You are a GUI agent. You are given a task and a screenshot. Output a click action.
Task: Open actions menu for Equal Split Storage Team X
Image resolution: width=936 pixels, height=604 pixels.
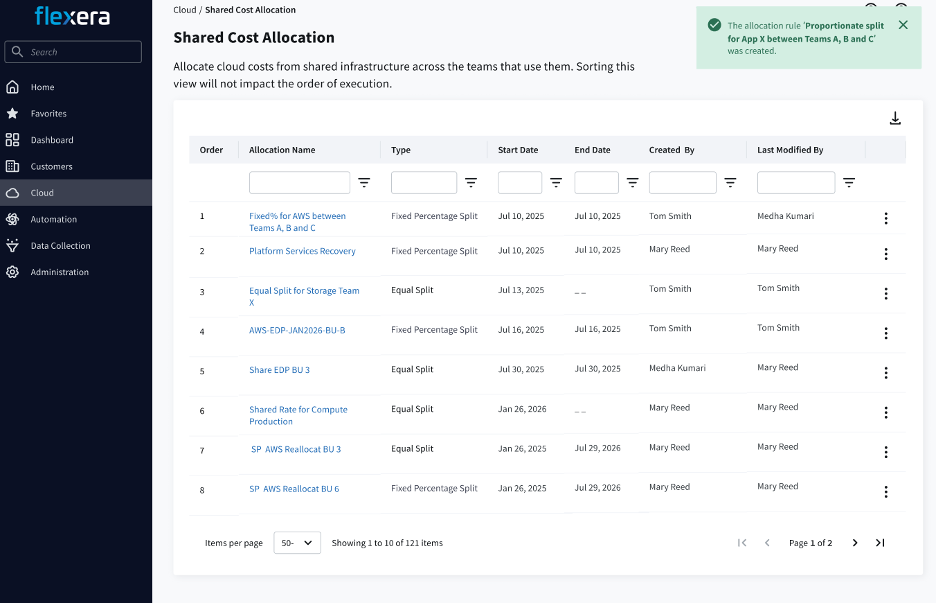pos(886,294)
